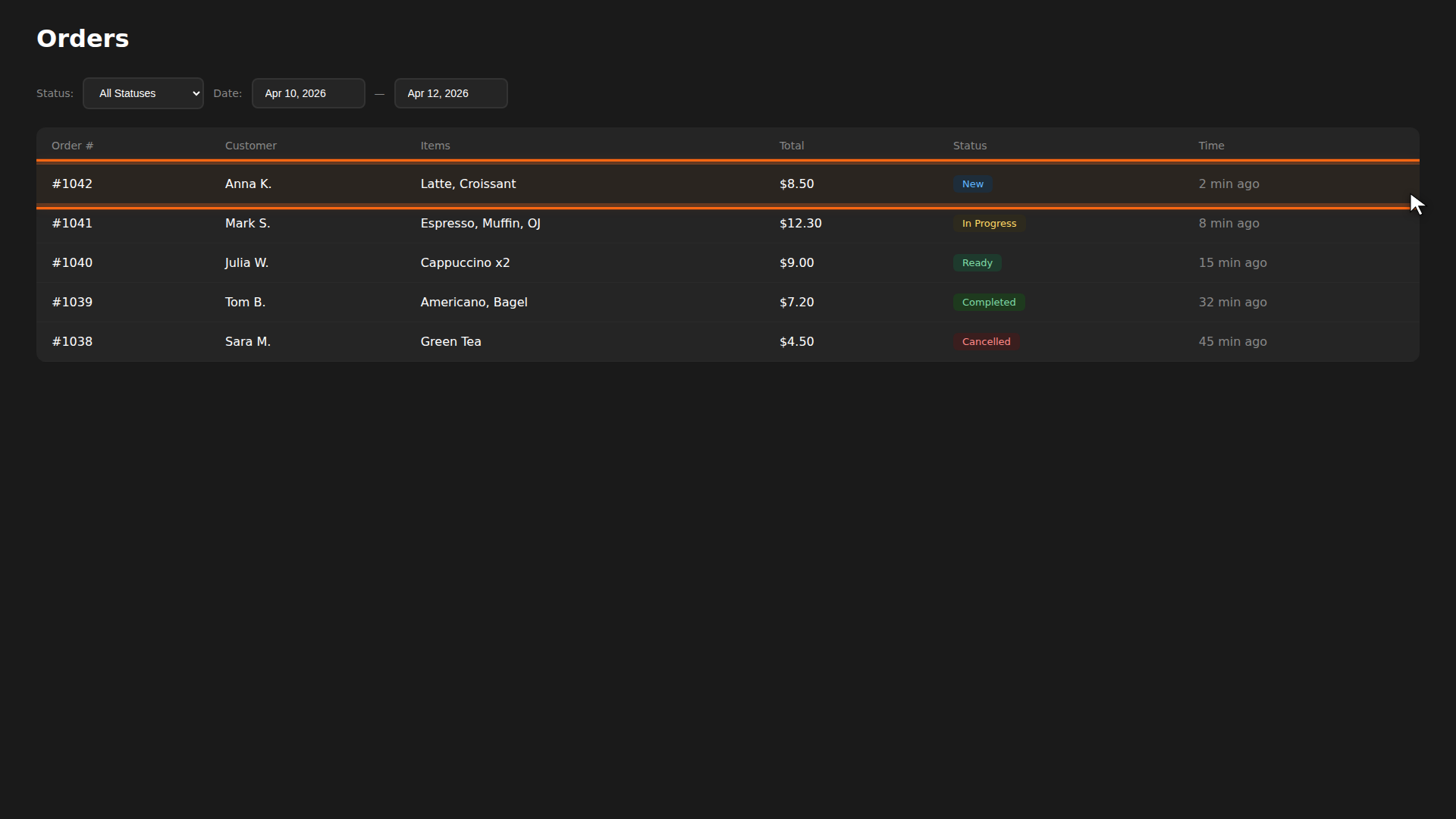Click the Green Tea order item
The image size is (1456, 819).
tap(450, 342)
